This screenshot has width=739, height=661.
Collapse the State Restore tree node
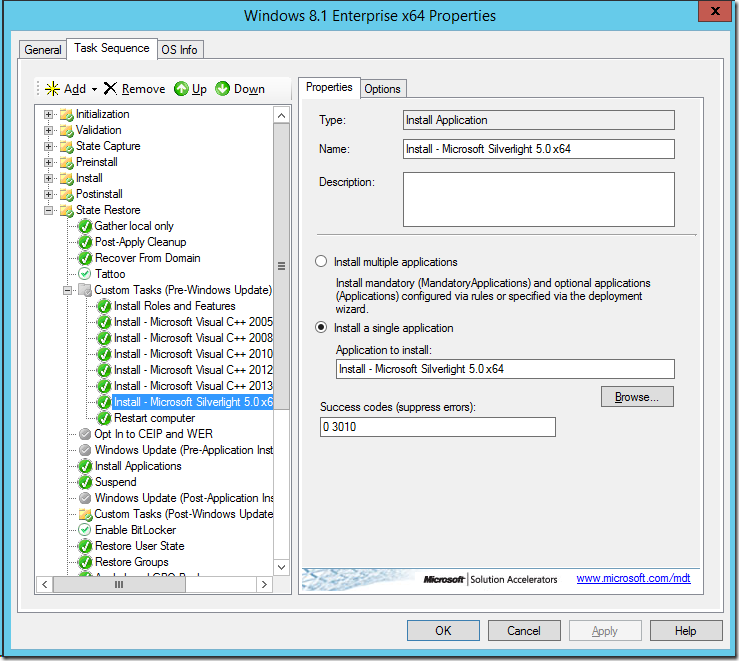pos(48,211)
